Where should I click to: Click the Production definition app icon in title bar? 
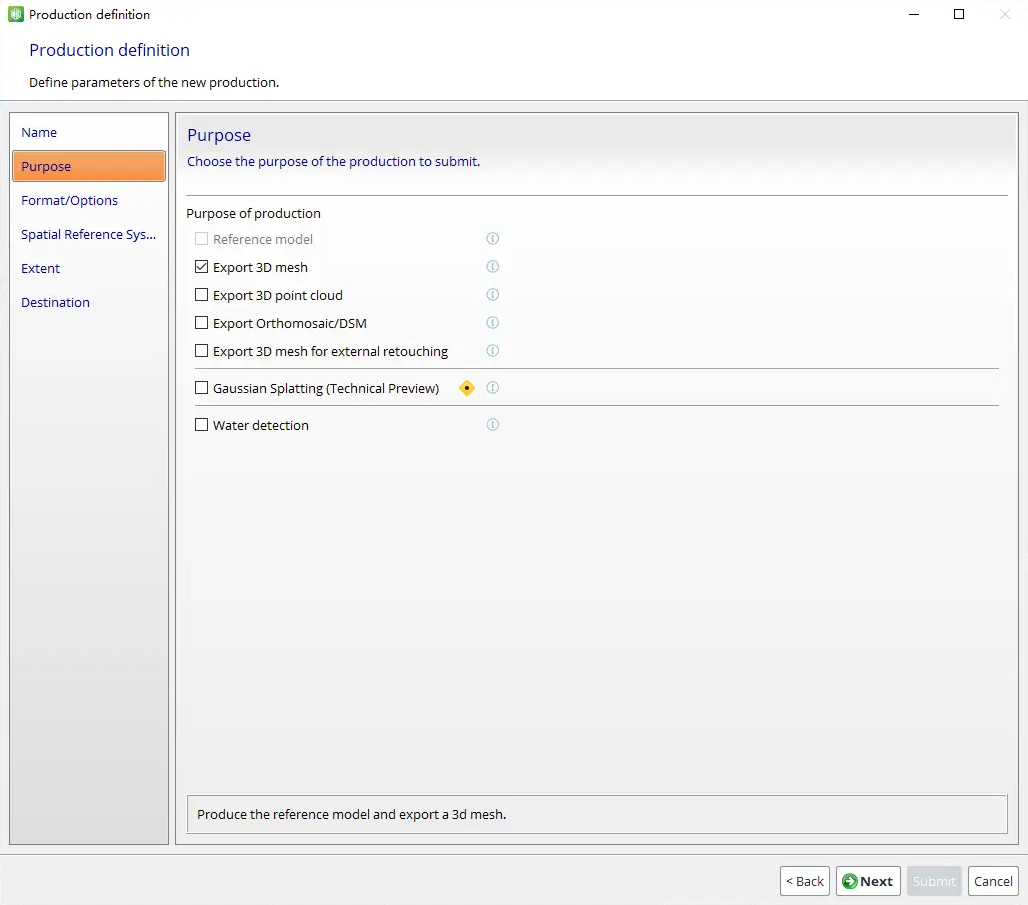16,14
